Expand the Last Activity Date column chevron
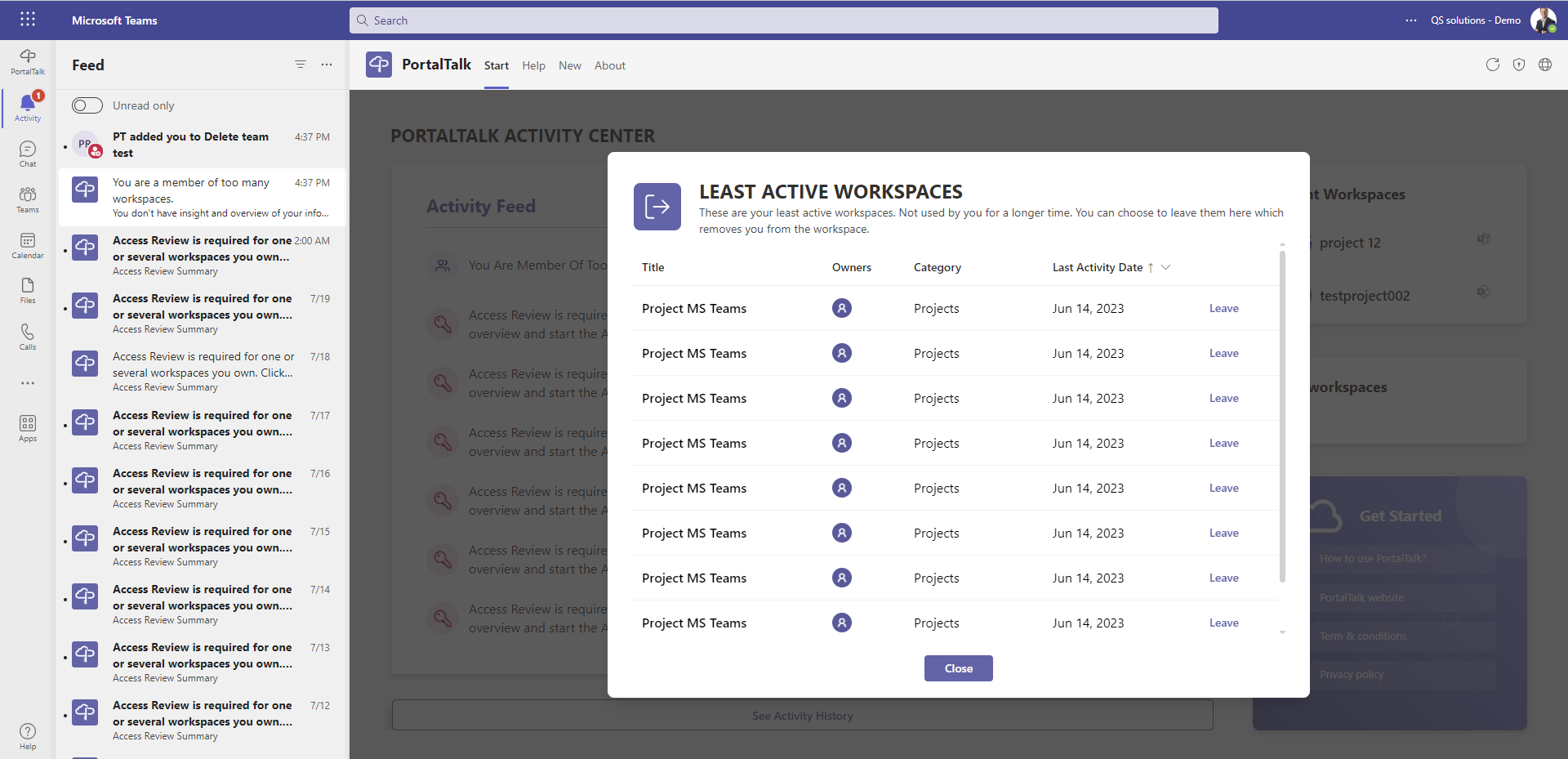1568x759 pixels. [x=1166, y=267]
